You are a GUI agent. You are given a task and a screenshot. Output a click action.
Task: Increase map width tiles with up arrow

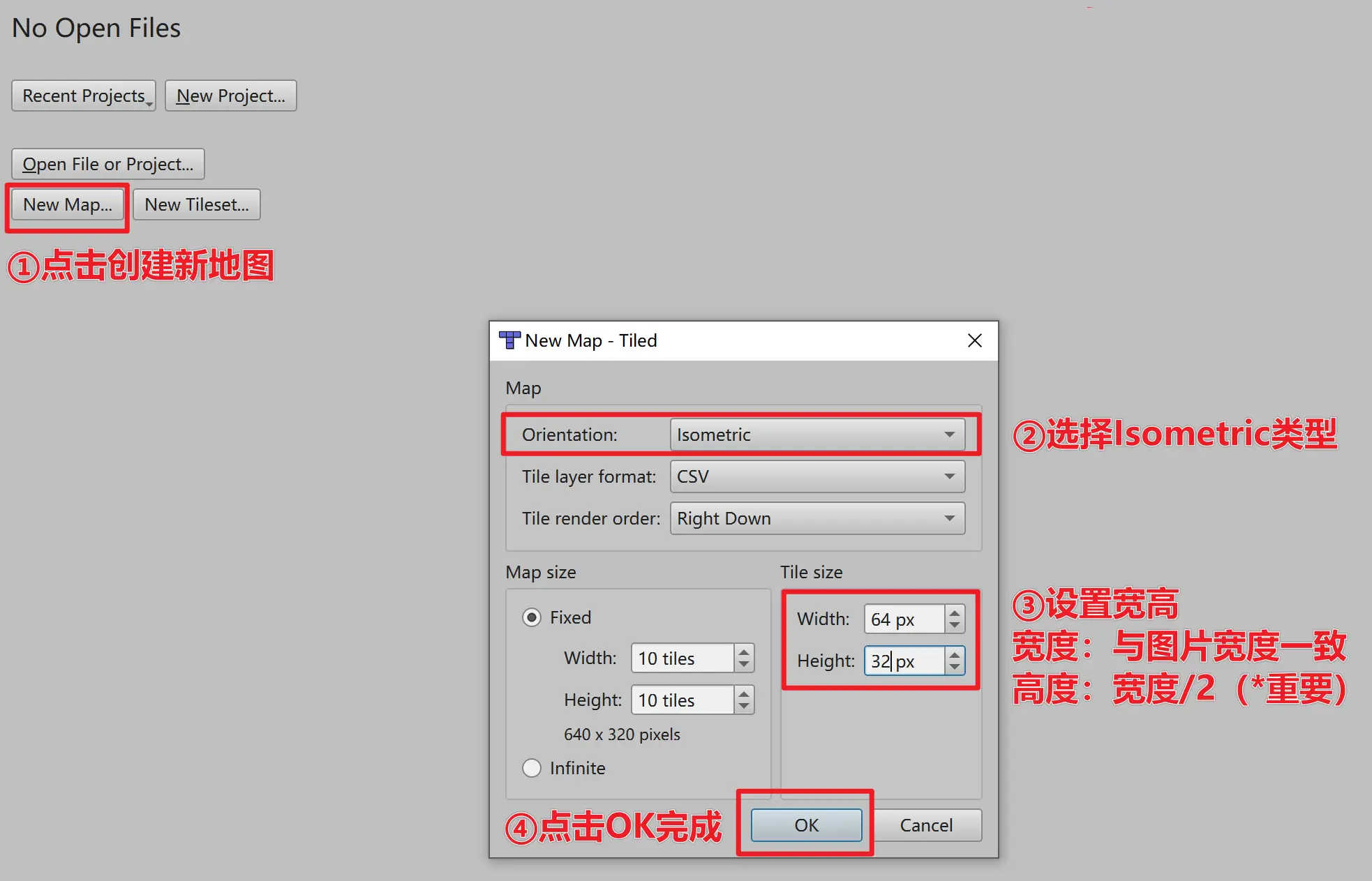point(744,652)
